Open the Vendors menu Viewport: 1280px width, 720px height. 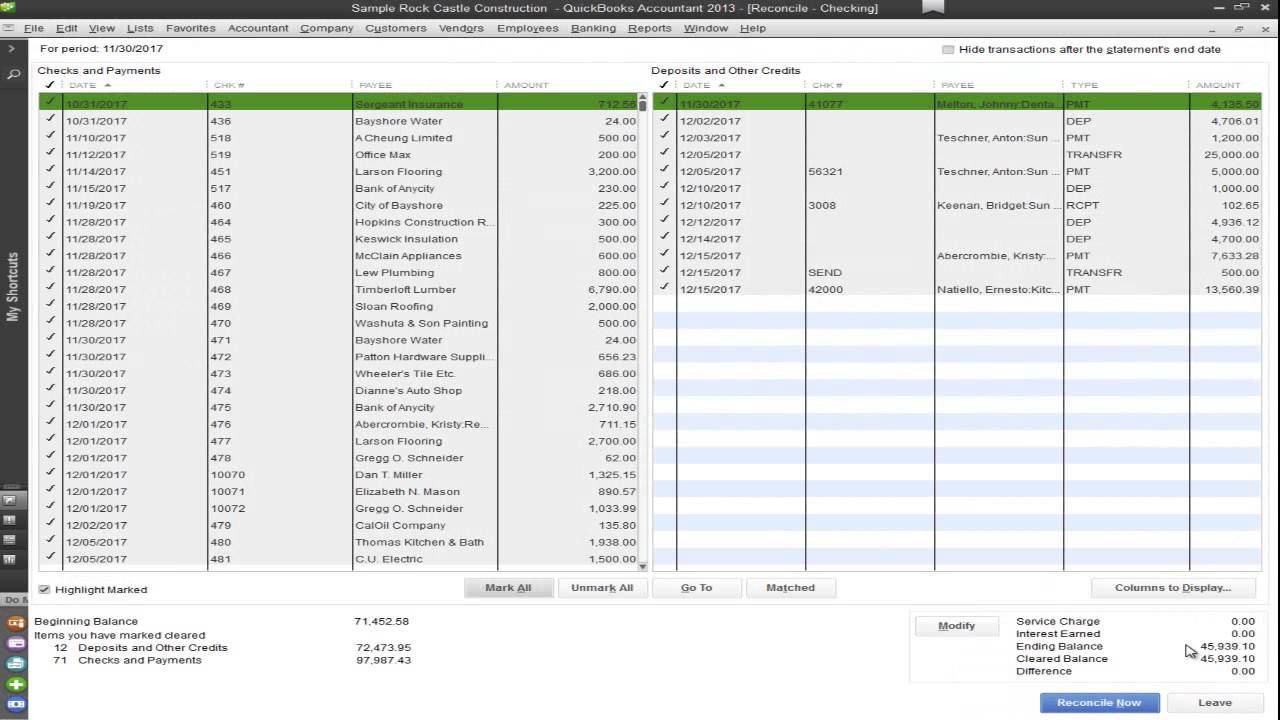point(461,28)
